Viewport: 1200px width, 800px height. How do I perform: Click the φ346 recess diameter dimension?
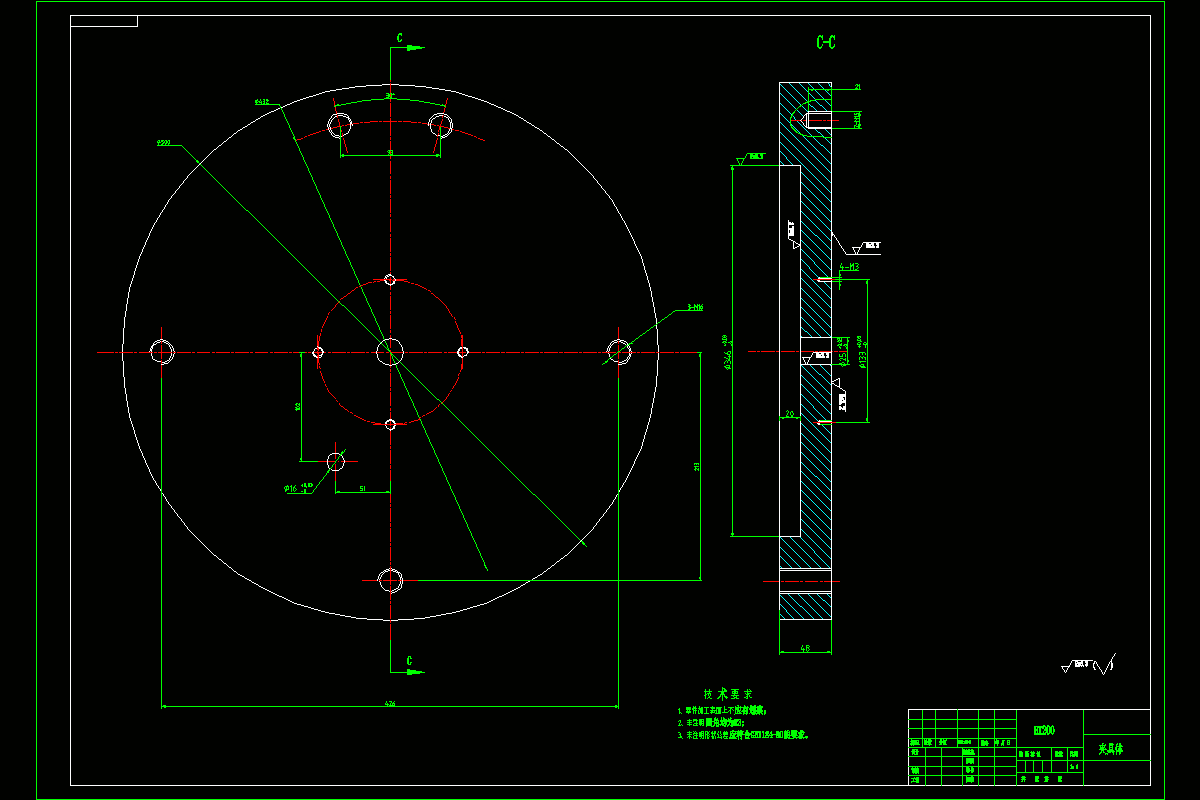(729, 351)
